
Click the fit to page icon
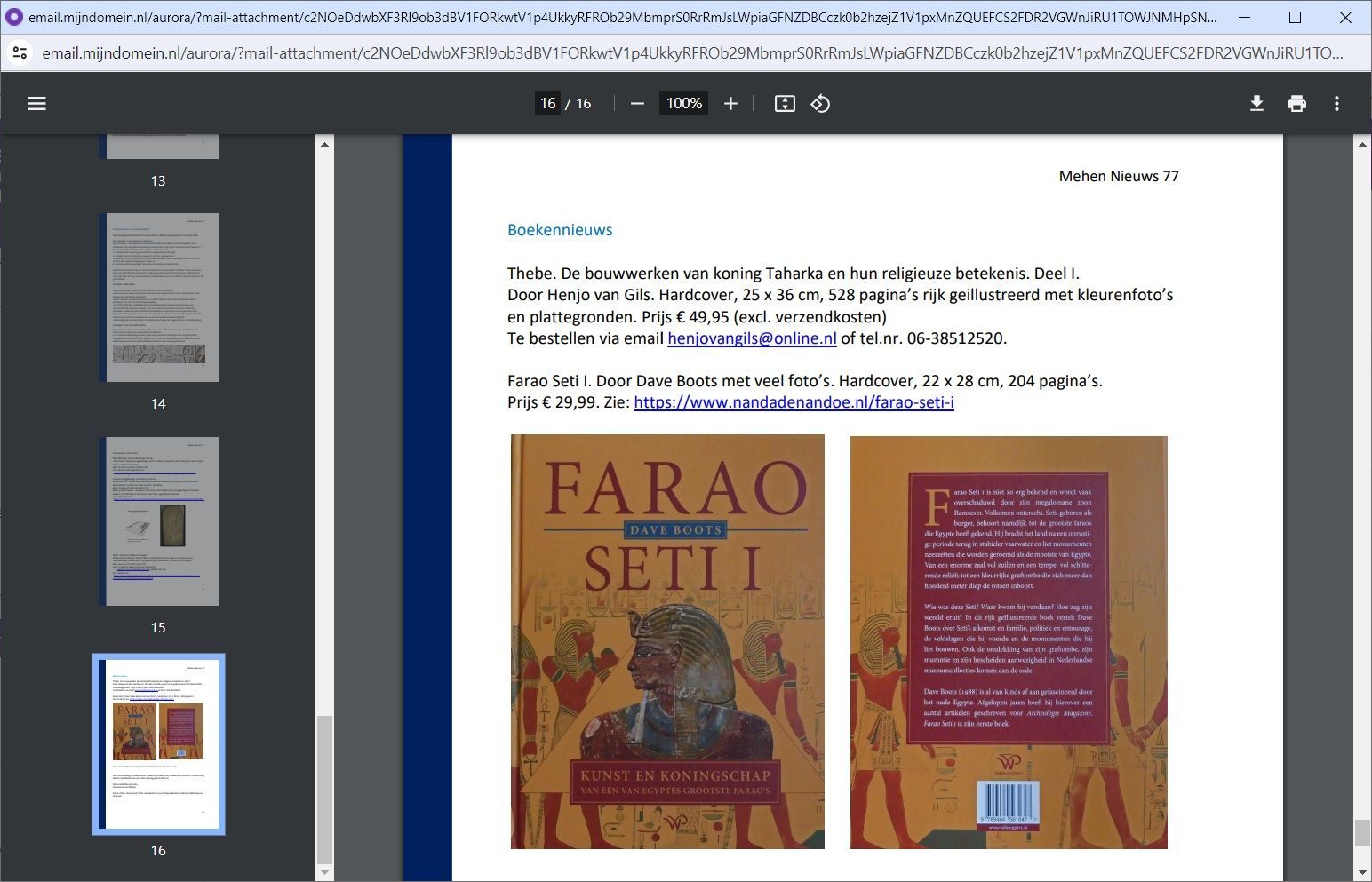pyautogui.click(x=785, y=104)
